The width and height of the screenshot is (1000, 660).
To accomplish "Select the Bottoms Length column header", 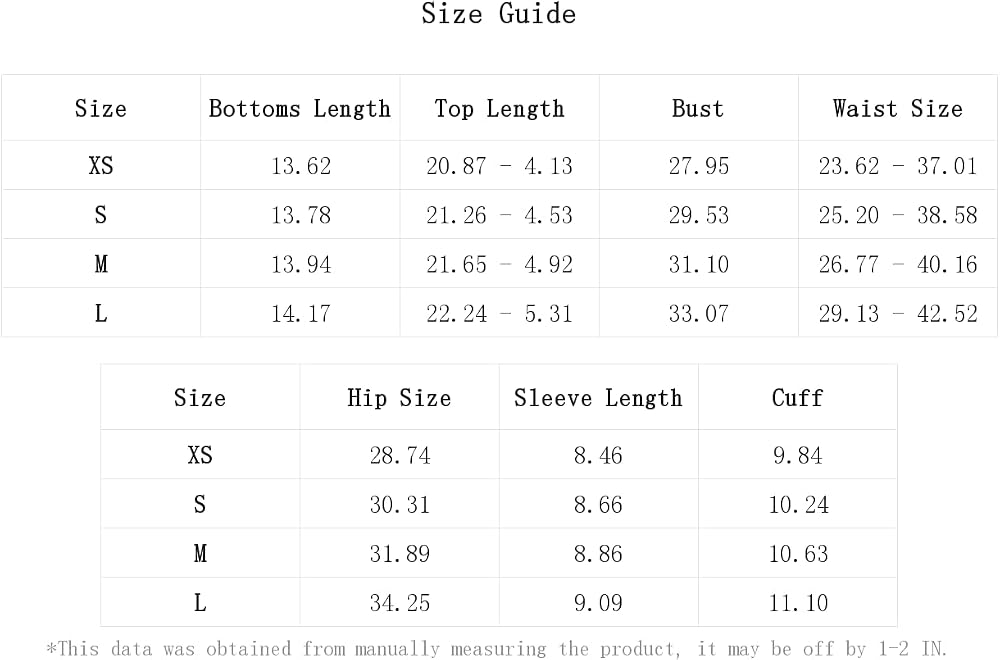I will pyautogui.click(x=300, y=108).
